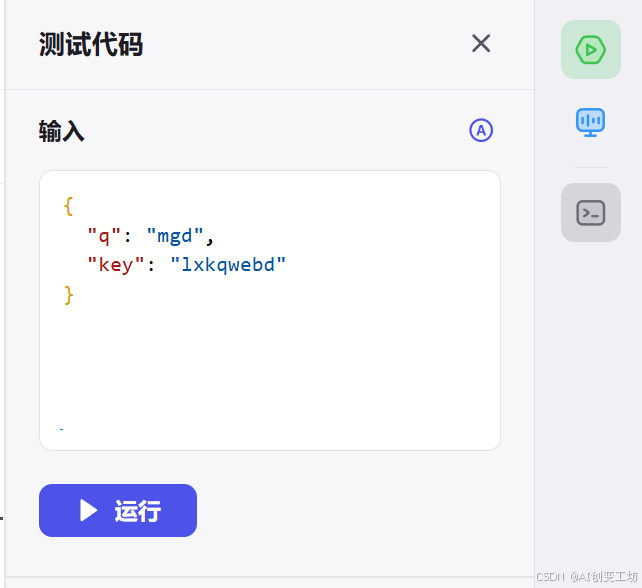The image size is (642, 588).
Task: Place cursor in the "mgd" value
Action: (x=175, y=236)
